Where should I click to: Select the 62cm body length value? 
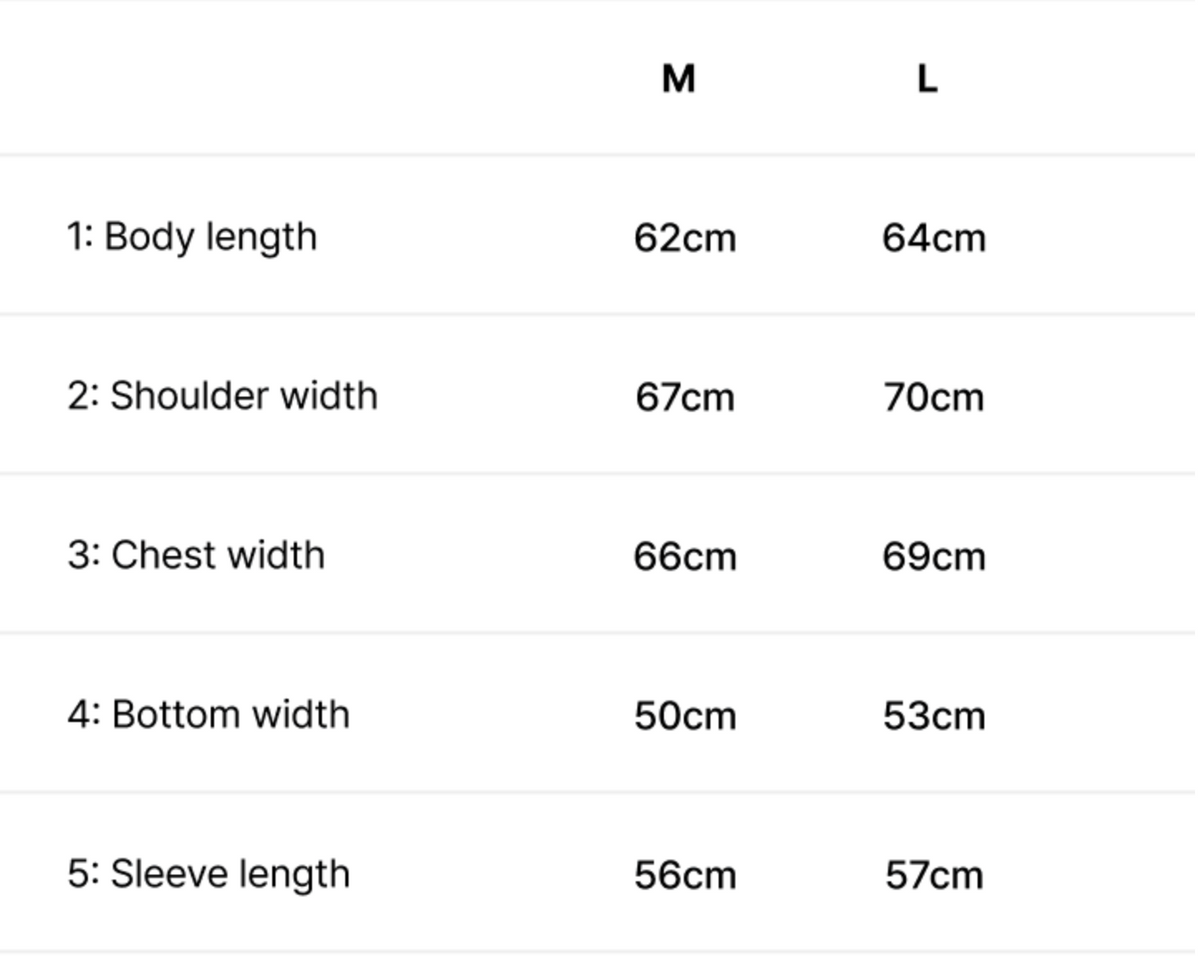(x=685, y=238)
